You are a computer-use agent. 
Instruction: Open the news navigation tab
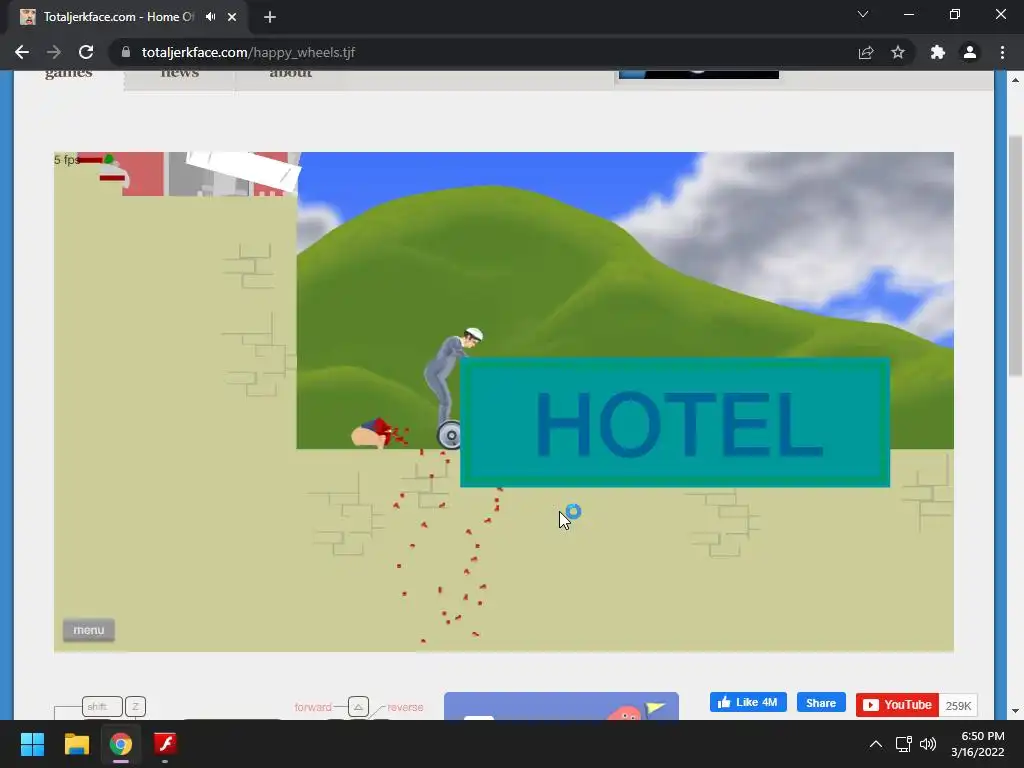tap(180, 73)
